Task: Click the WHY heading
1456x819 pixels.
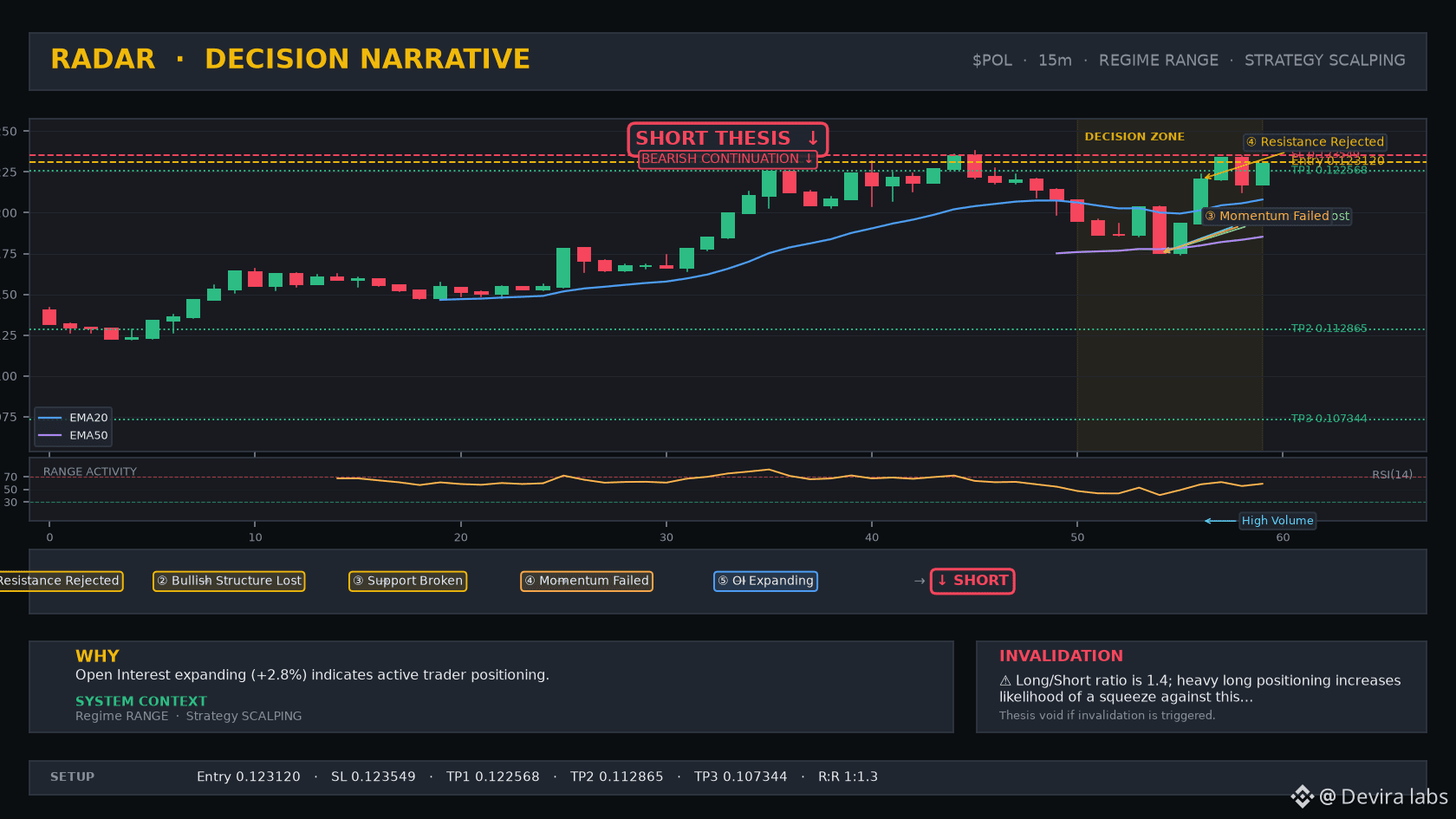Action: point(97,656)
